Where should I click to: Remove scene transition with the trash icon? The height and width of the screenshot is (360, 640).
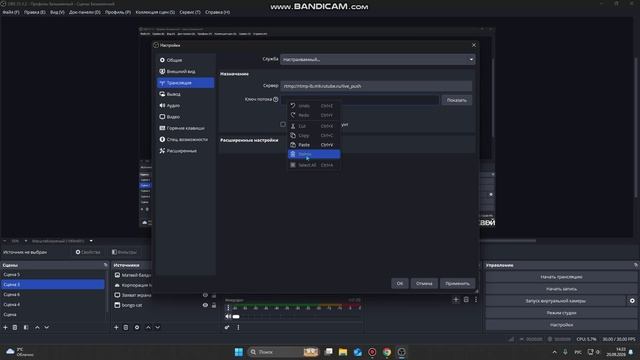click(x=466, y=300)
